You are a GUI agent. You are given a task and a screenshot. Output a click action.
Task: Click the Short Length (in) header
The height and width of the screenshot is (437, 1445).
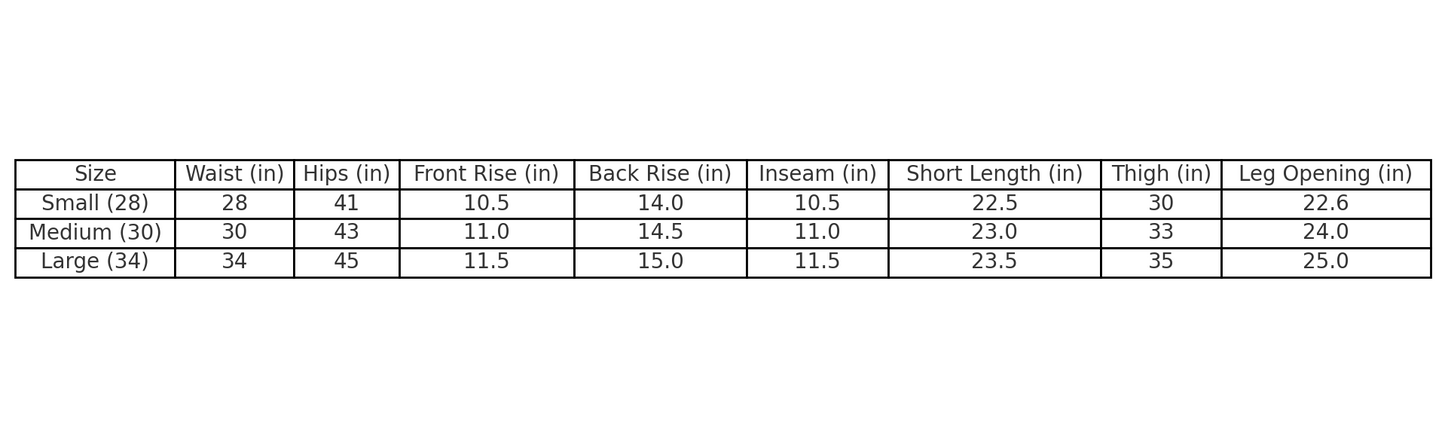[x=994, y=174]
